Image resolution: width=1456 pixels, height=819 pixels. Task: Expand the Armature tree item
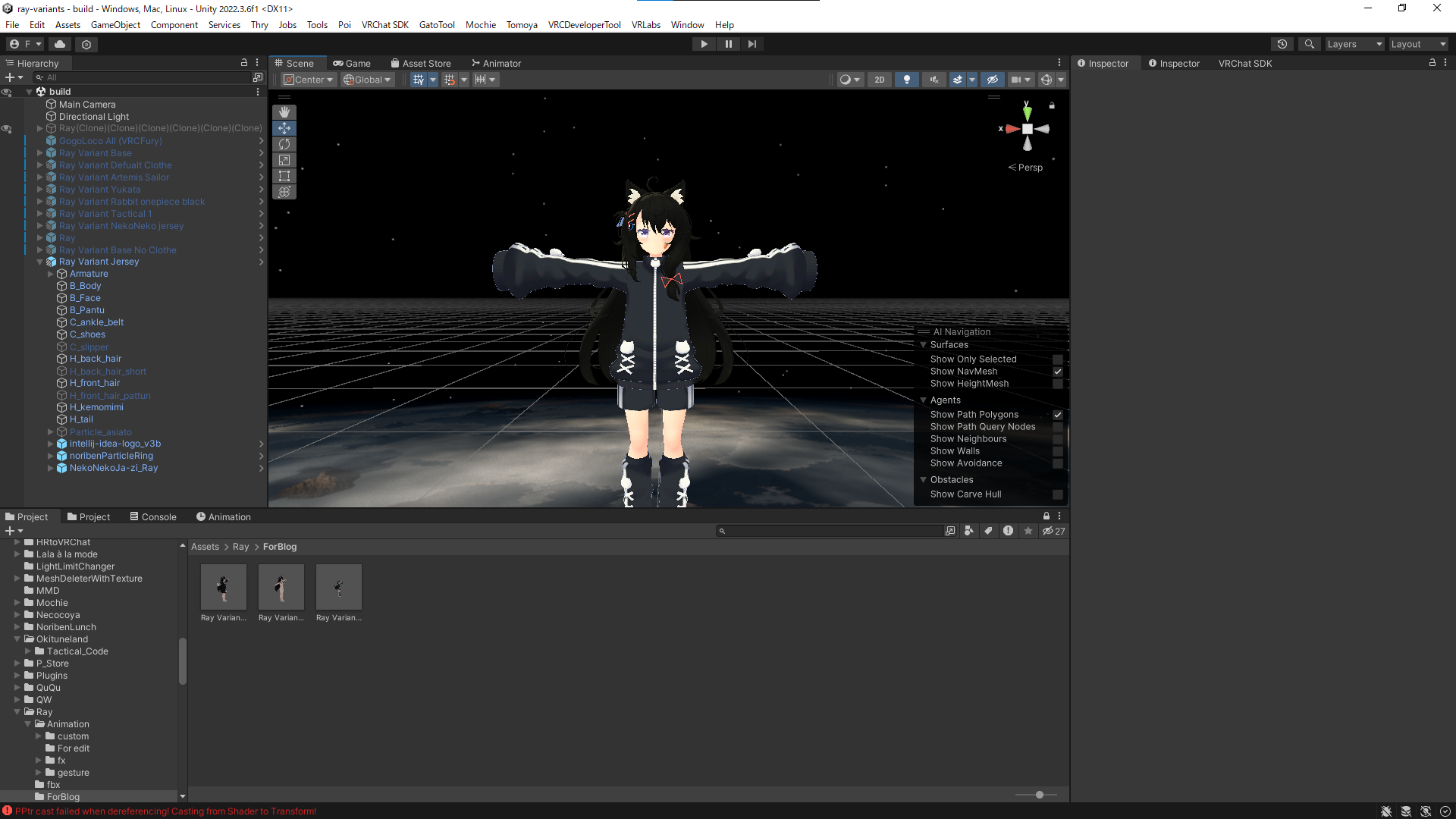[x=51, y=274]
